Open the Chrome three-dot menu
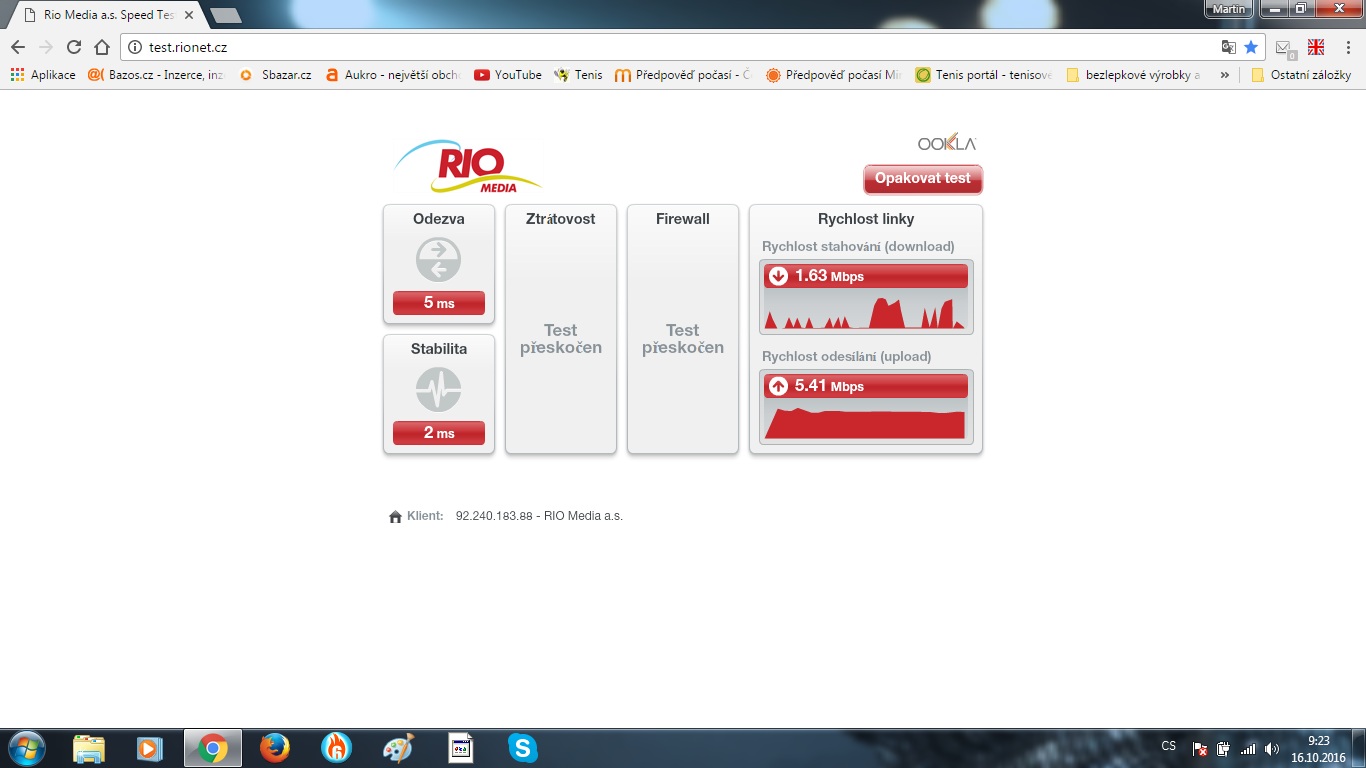 pos(1348,47)
